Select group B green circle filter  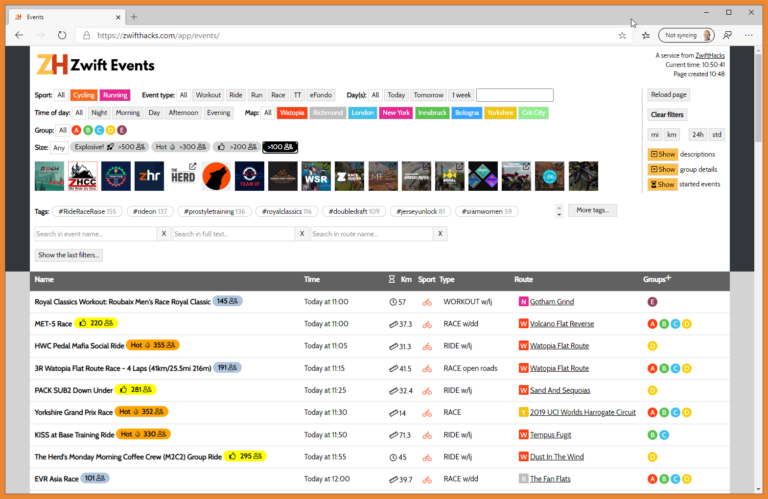click(x=88, y=130)
